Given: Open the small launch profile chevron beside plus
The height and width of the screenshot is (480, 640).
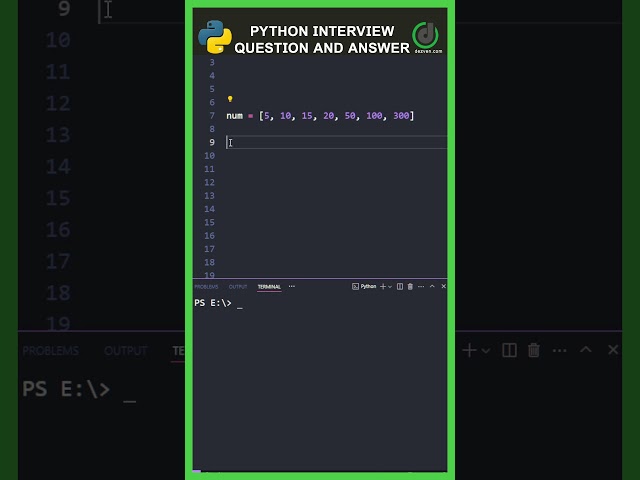Looking at the screenshot, I should [x=390, y=287].
